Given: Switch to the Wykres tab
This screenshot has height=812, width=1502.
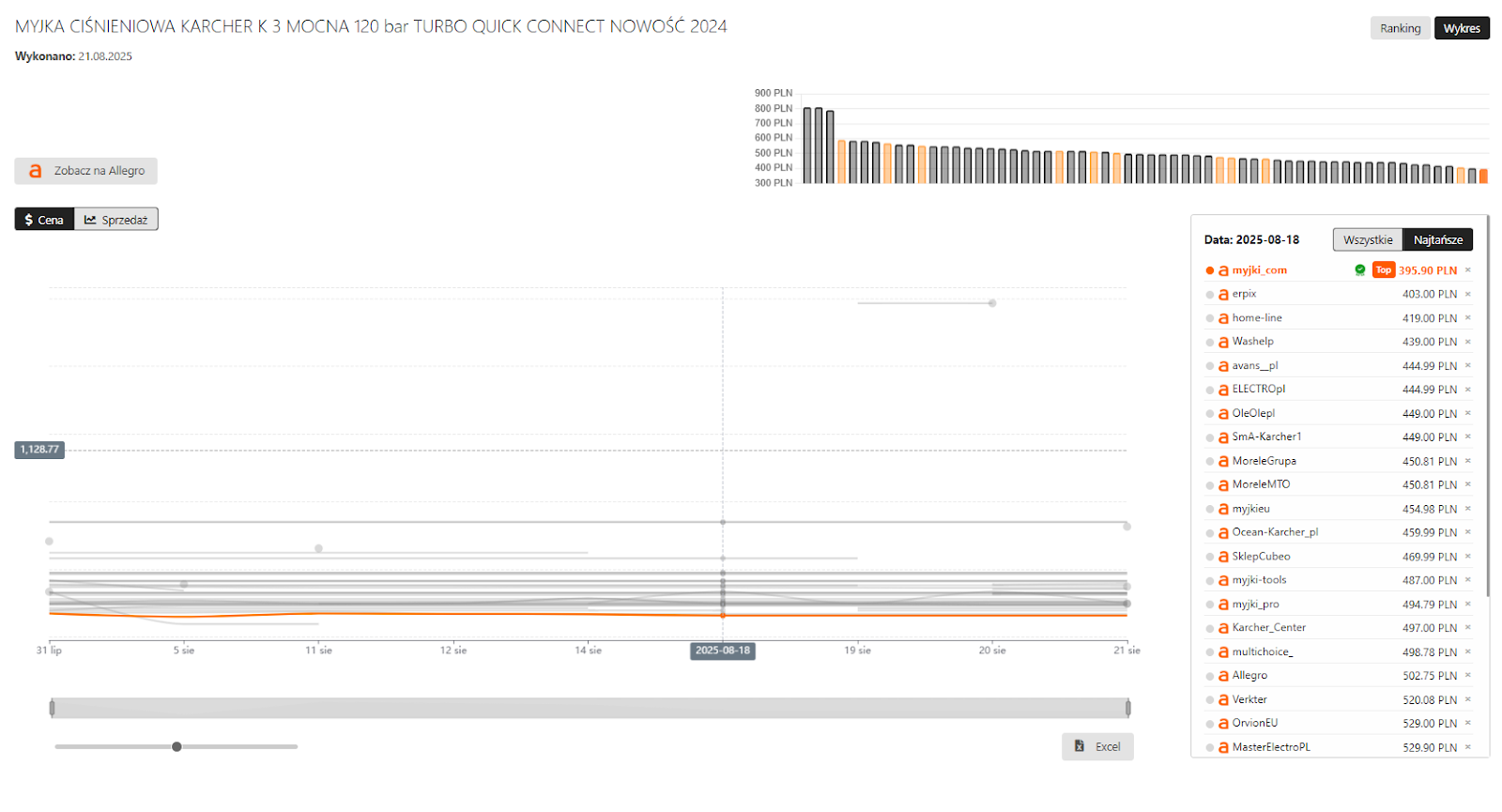Looking at the screenshot, I should coord(1462,28).
